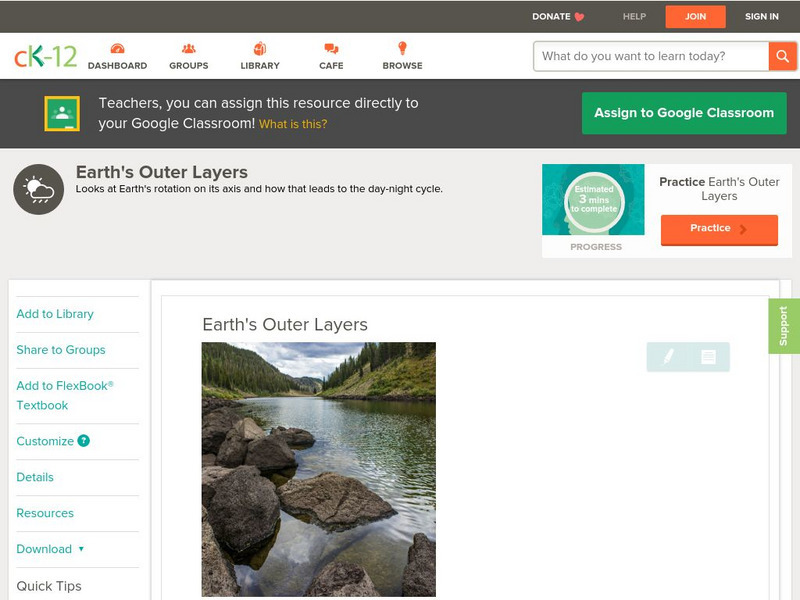Viewport: 800px width, 600px height.
Task: Click the orange Practice button
Action: click(719, 229)
